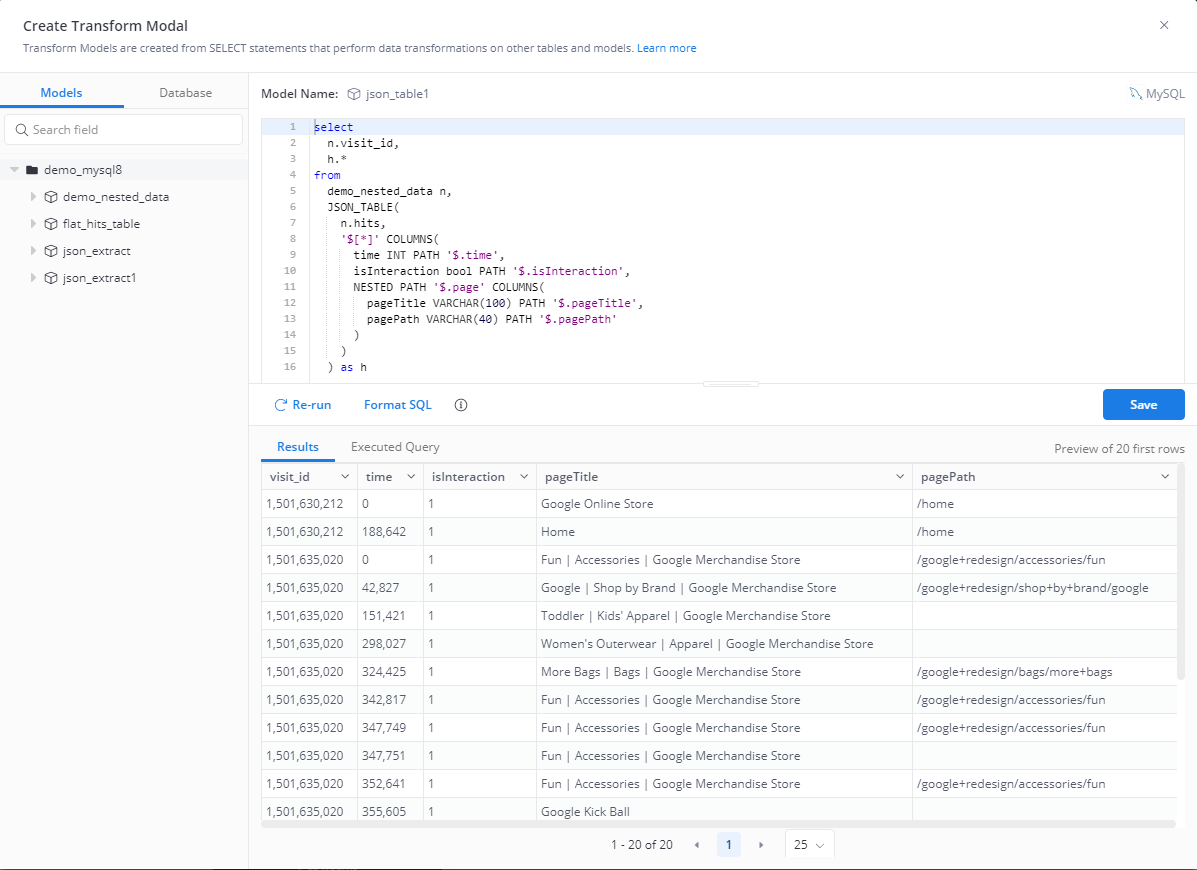Switch to the Database tab
Screen dimensions: 1197x870
pos(186,93)
